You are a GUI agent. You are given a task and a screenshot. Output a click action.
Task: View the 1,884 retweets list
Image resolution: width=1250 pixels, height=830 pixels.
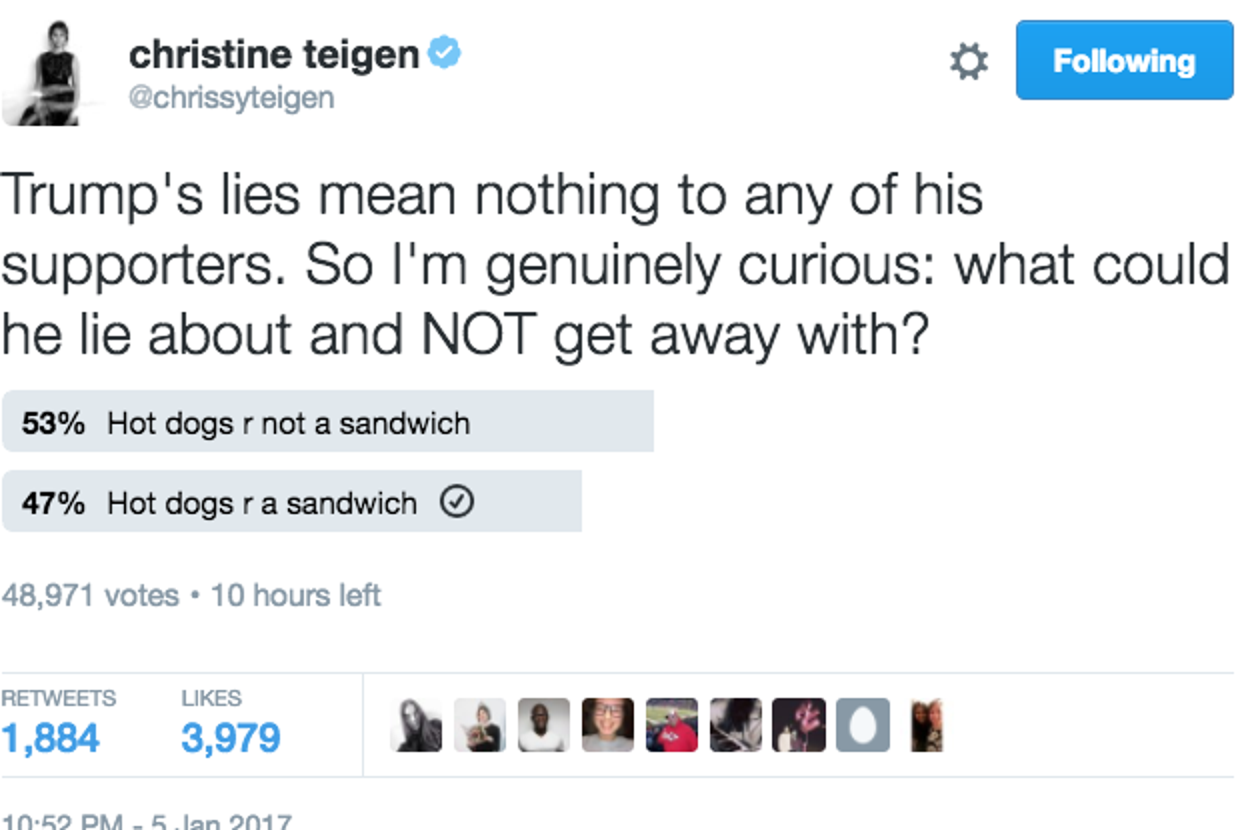click(50, 738)
